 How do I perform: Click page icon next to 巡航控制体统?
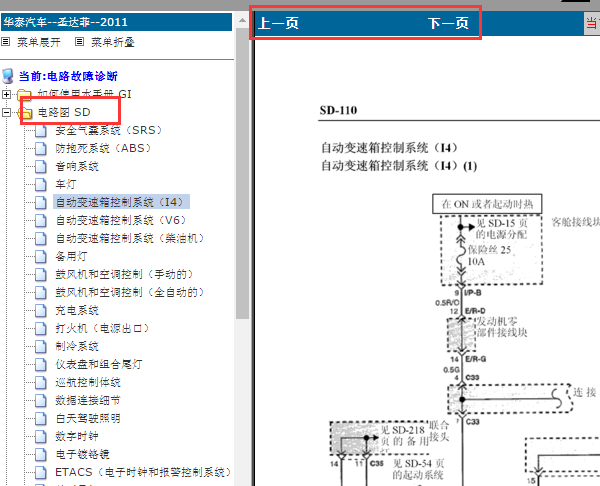41,382
